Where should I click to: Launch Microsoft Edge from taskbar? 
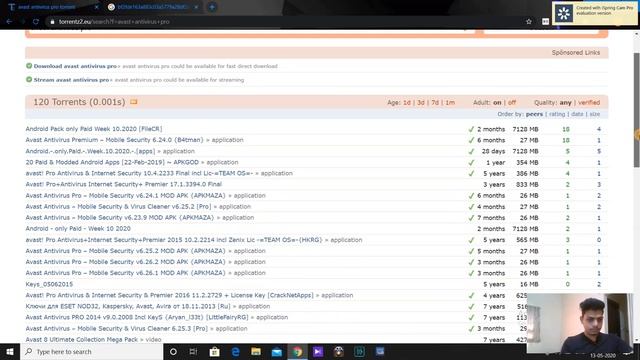[235, 351]
